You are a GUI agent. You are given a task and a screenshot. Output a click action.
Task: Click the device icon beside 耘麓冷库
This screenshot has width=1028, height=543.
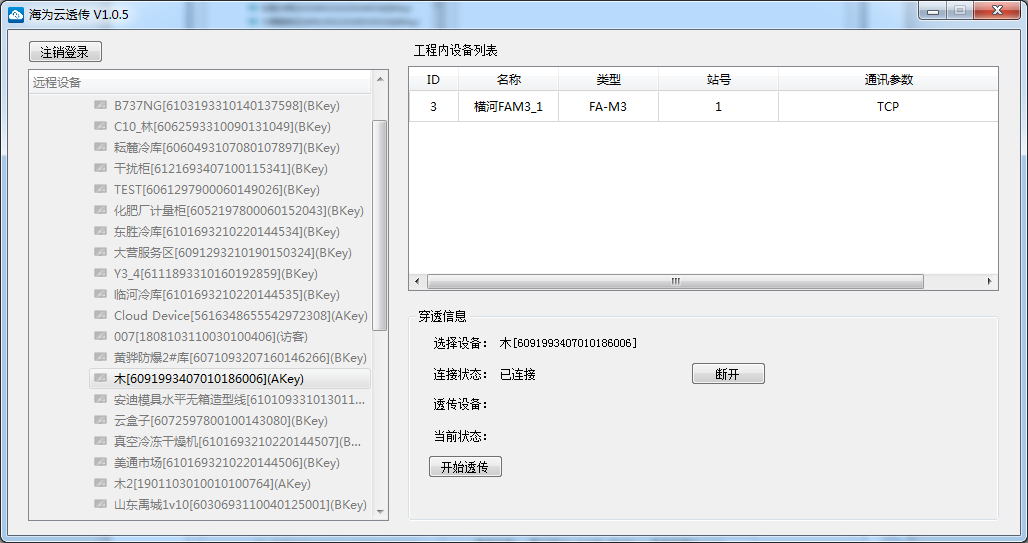click(100, 147)
